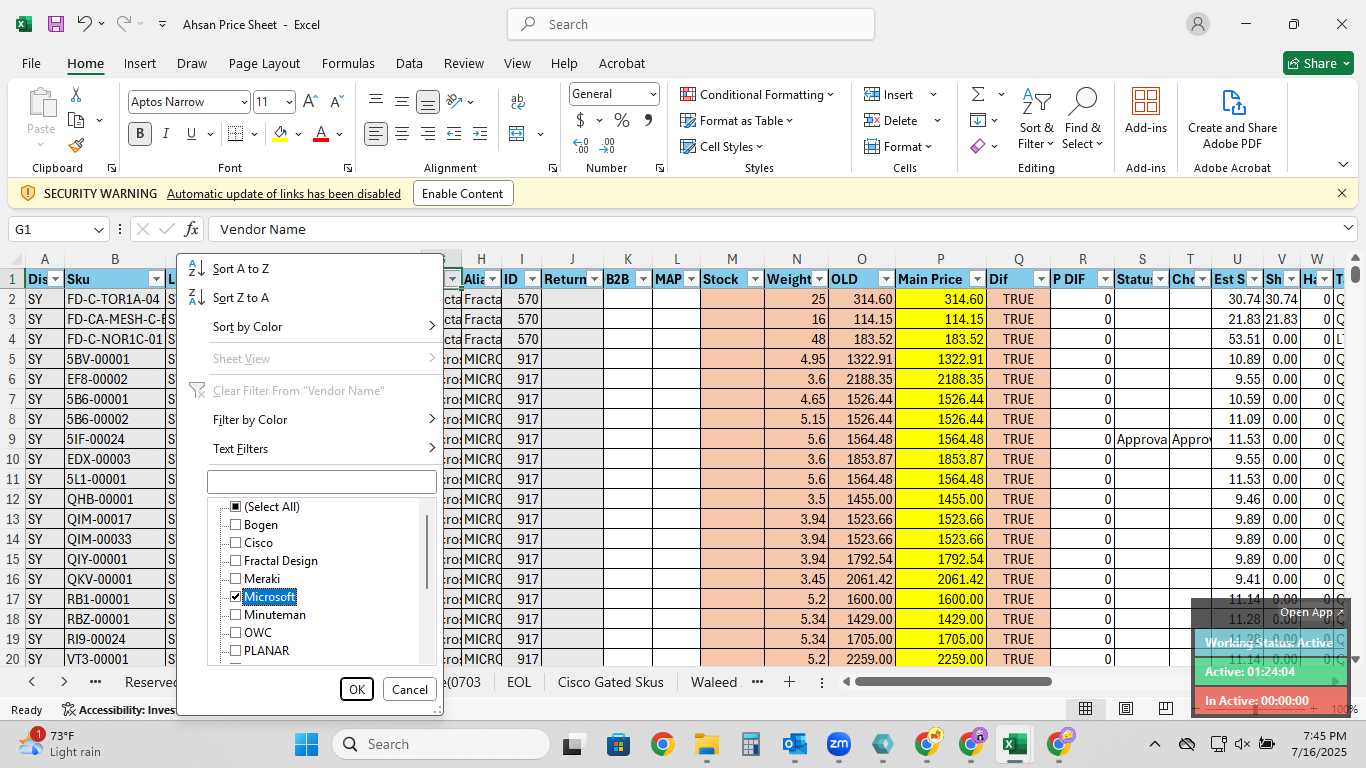Decrease font size icon
The width and height of the screenshot is (1366, 768).
[x=336, y=101]
